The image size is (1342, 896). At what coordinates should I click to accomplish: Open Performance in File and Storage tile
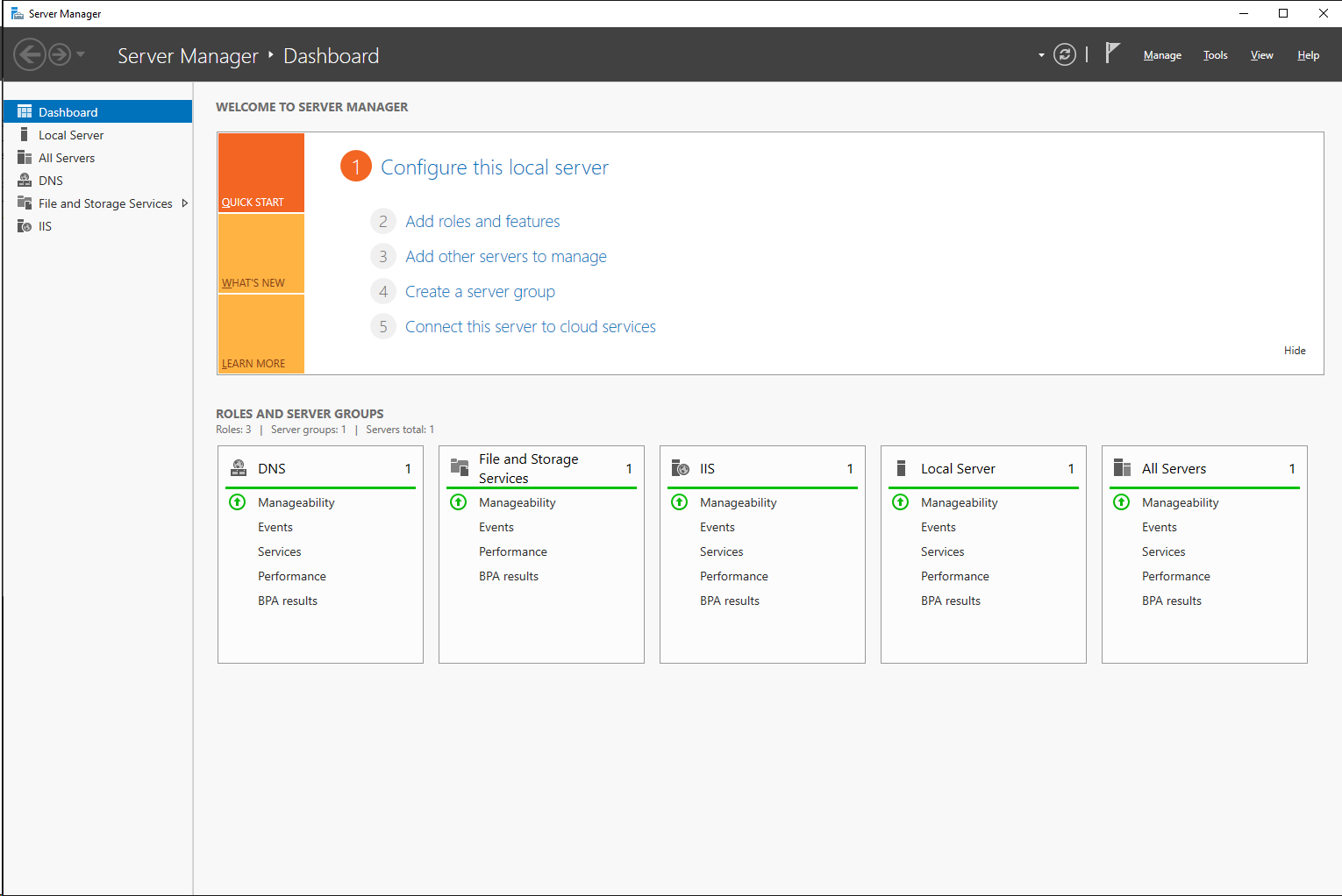click(x=513, y=551)
